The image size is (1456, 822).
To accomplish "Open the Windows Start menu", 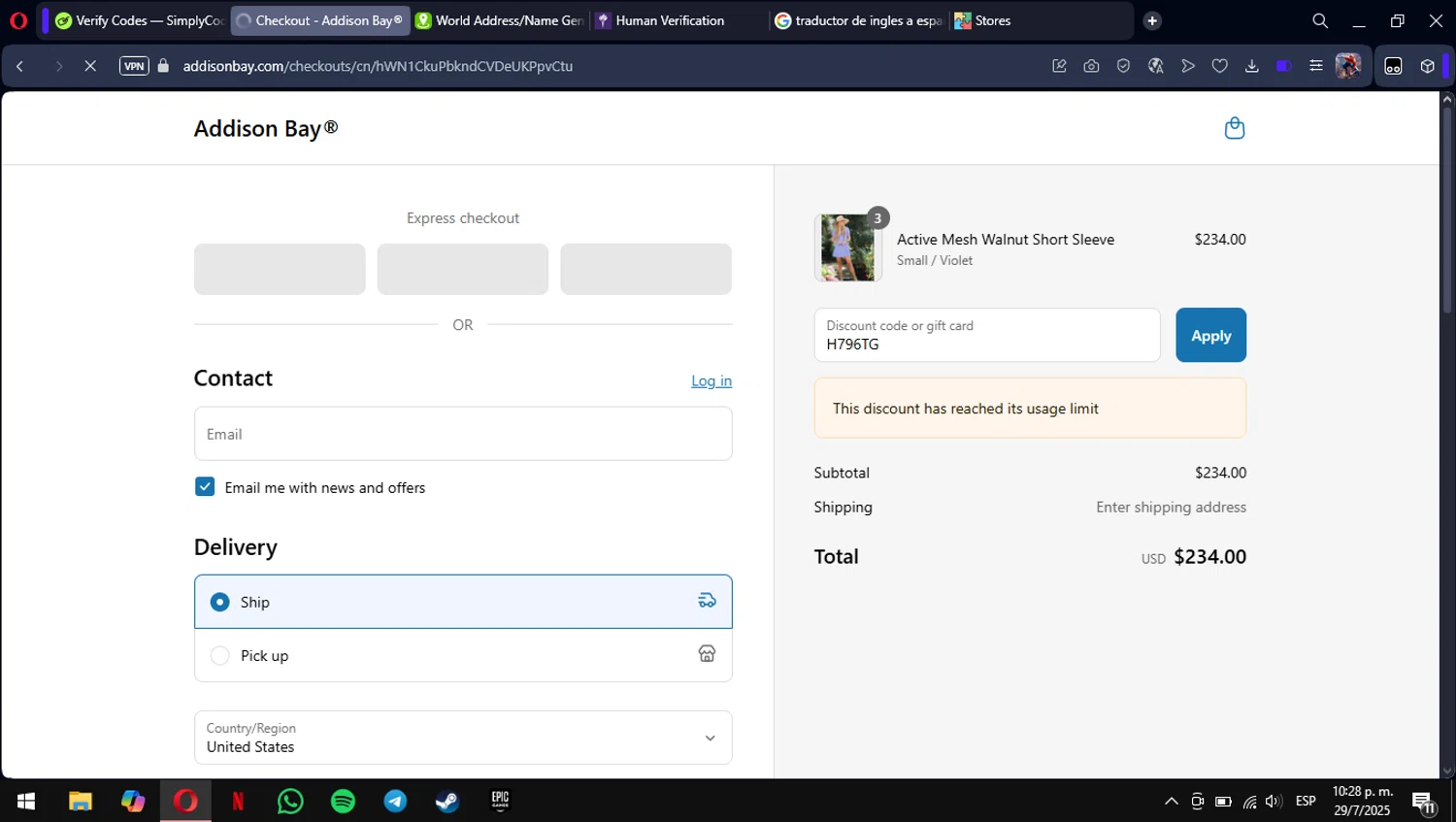I will 26,801.
